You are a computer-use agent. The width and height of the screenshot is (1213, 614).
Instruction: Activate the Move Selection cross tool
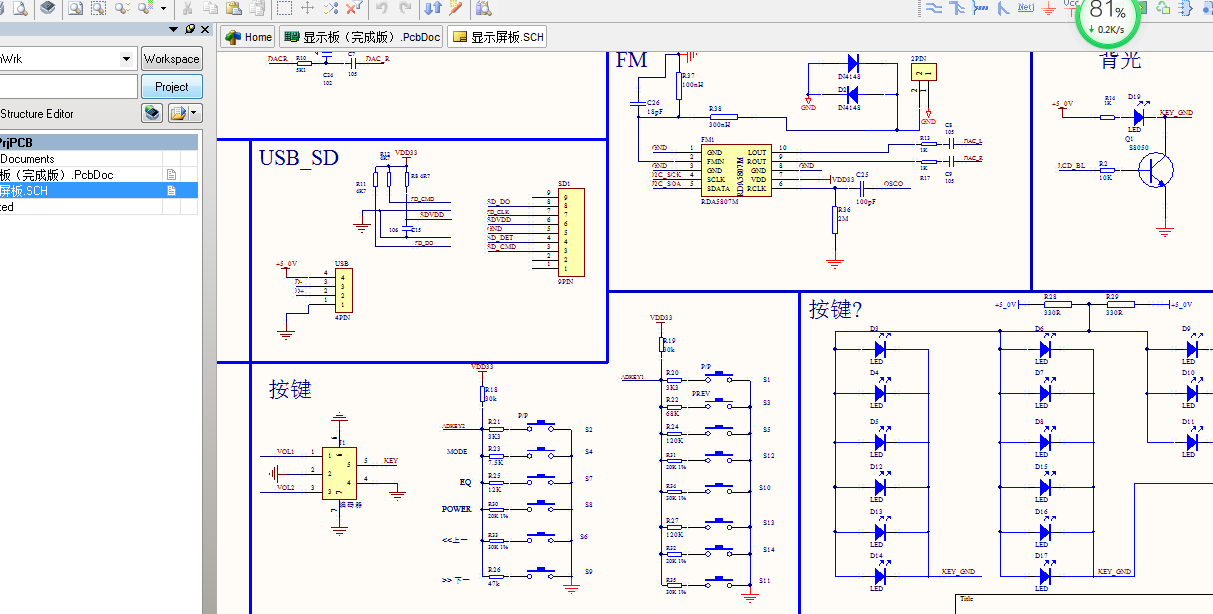tap(308, 8)
